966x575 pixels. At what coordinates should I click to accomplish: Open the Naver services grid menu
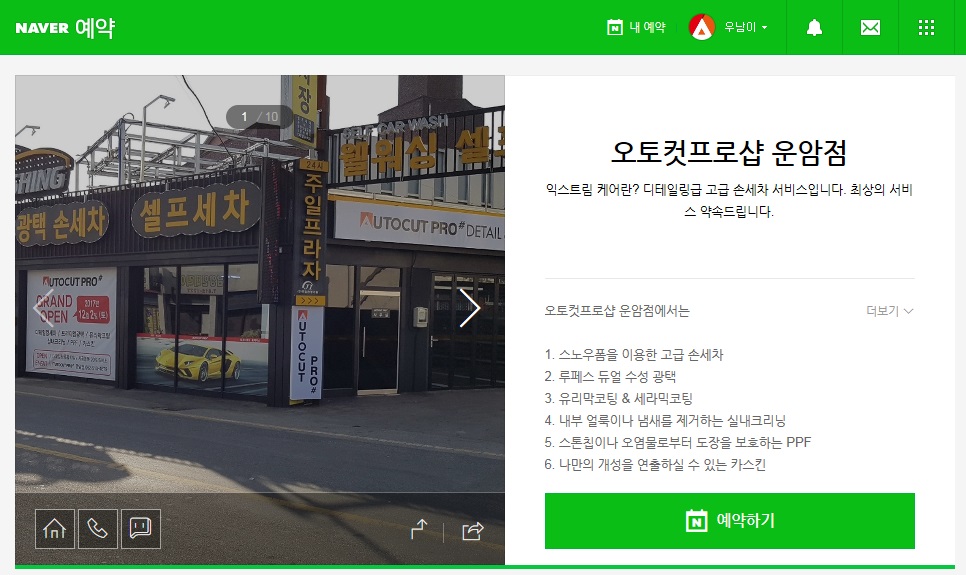pyautogui.click(x=927, y=27)
